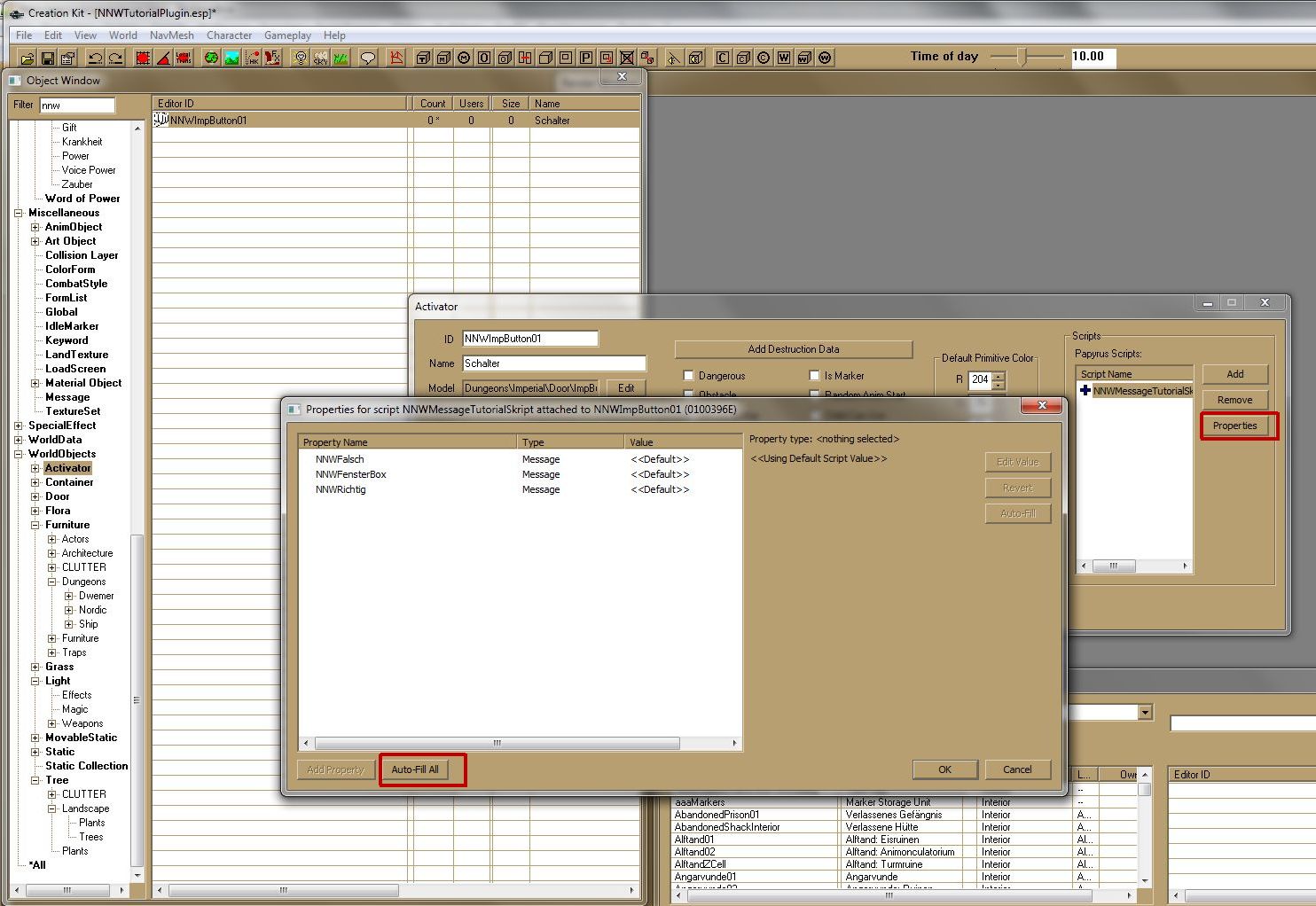The height and width of the screenshot is (906, 1316).
Task: Click the redo arrow toolbar icon
Action: [x=115, y=59]
